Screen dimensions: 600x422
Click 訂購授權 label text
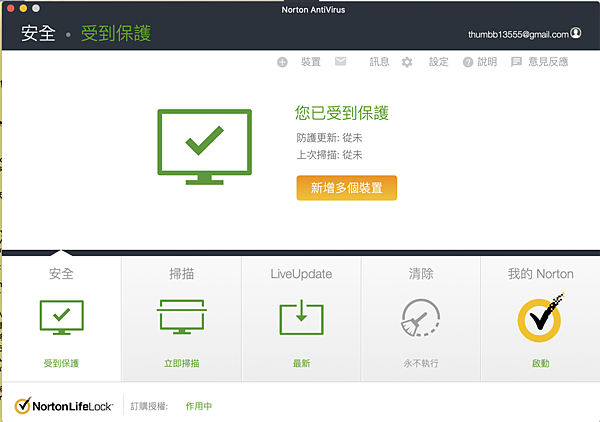[x=149, y=406]
